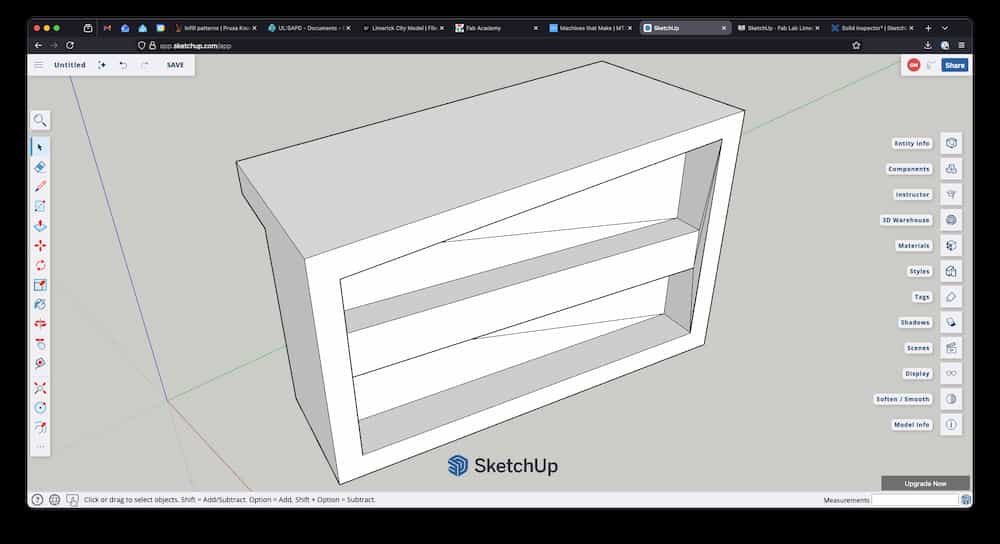Open the Entity Info panel icon
The height and width of the screenshot is (544, 1000).
coord(951,143)
